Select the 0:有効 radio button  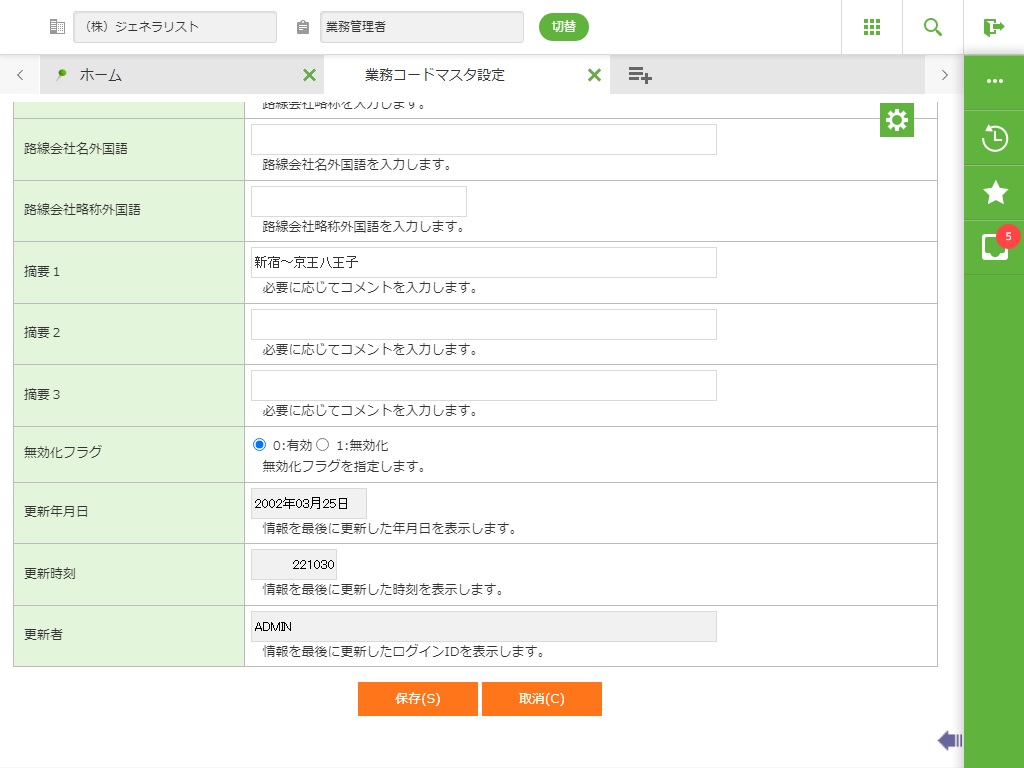(x=260, y=445)
